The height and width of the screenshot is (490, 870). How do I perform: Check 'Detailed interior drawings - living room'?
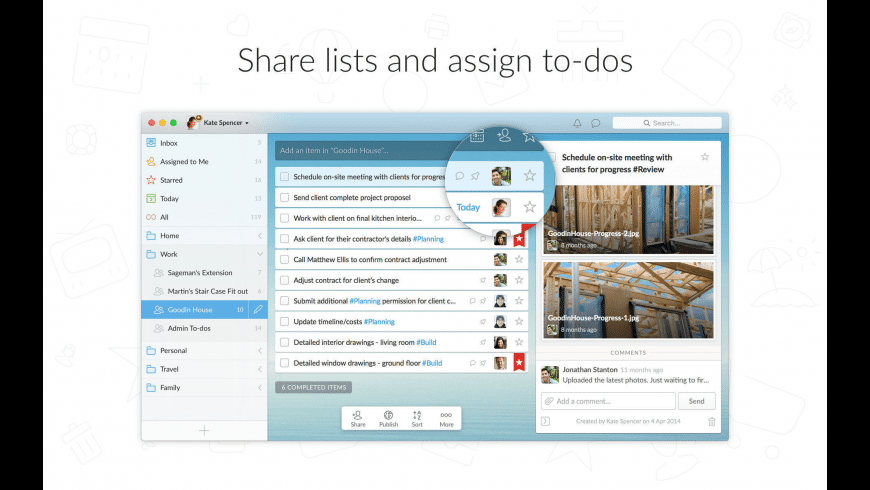[284, 342]
